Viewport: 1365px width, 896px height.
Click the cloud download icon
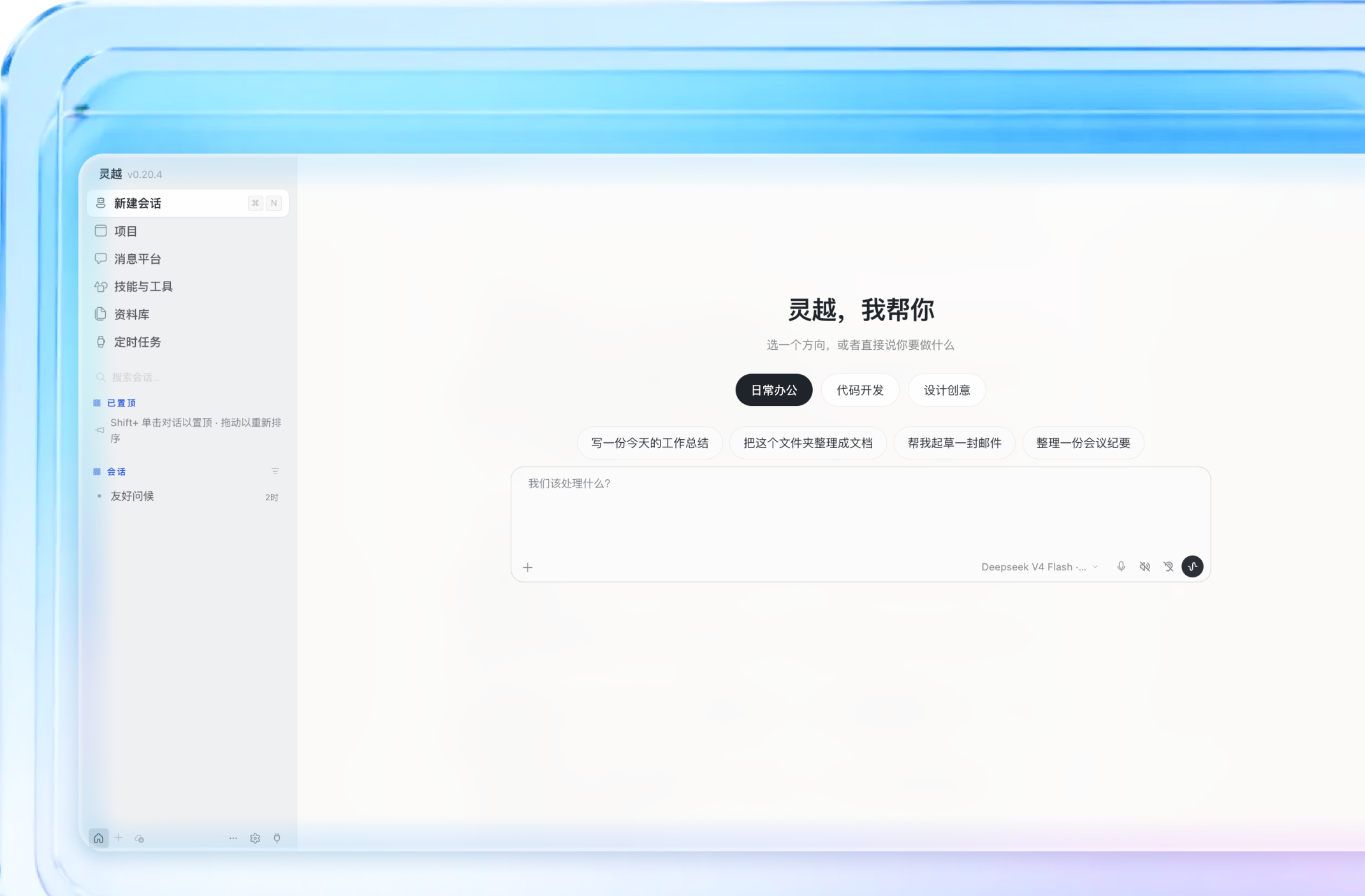(140, 839)
